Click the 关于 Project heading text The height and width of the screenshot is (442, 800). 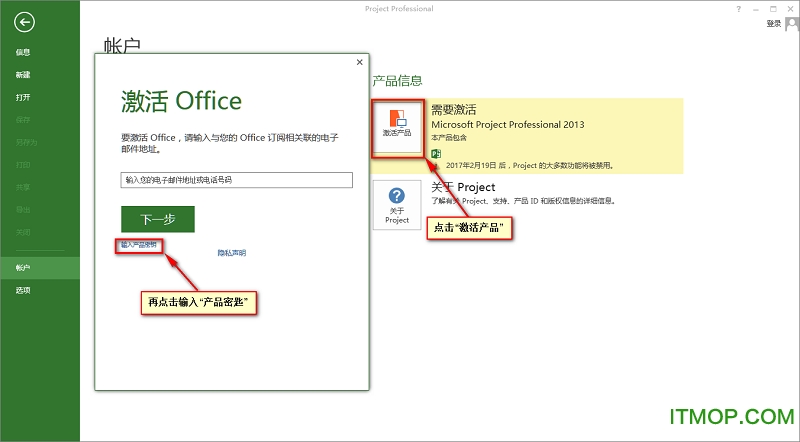click(463, 187)
